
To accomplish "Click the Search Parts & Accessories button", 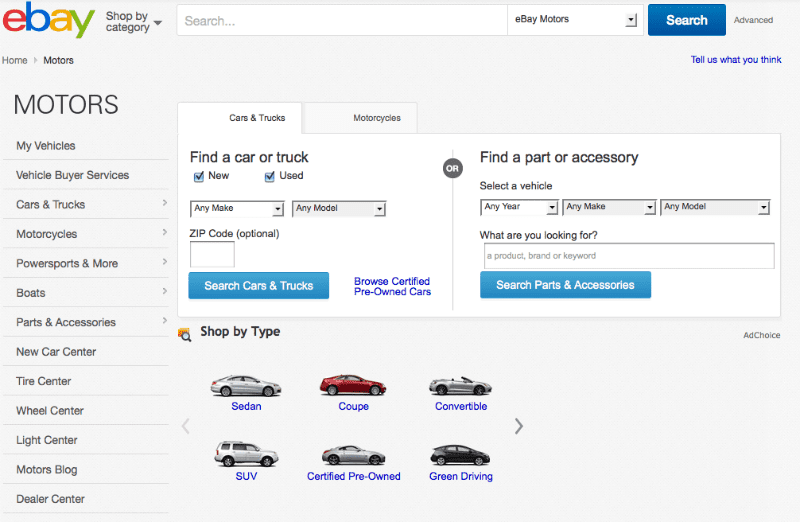I will [565, 285].
